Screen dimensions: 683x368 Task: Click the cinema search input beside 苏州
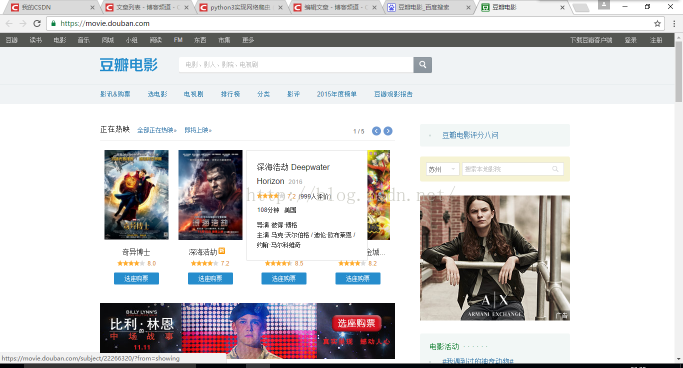click(513, 169)
